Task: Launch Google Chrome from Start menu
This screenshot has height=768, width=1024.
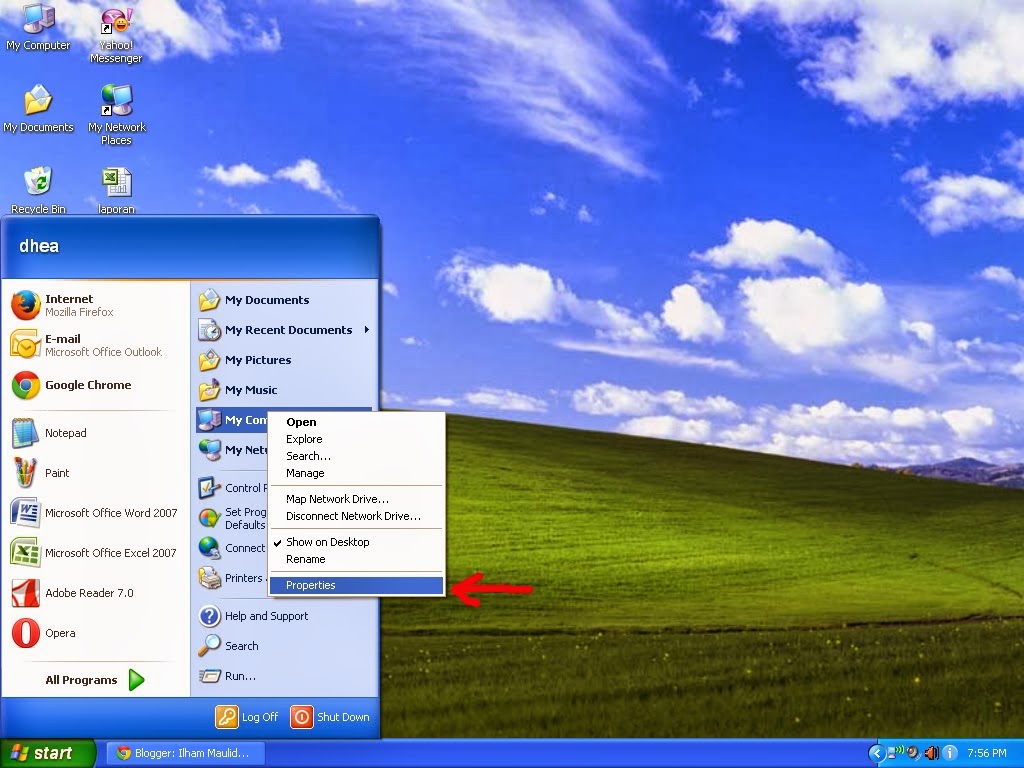Action: [95, 385]
